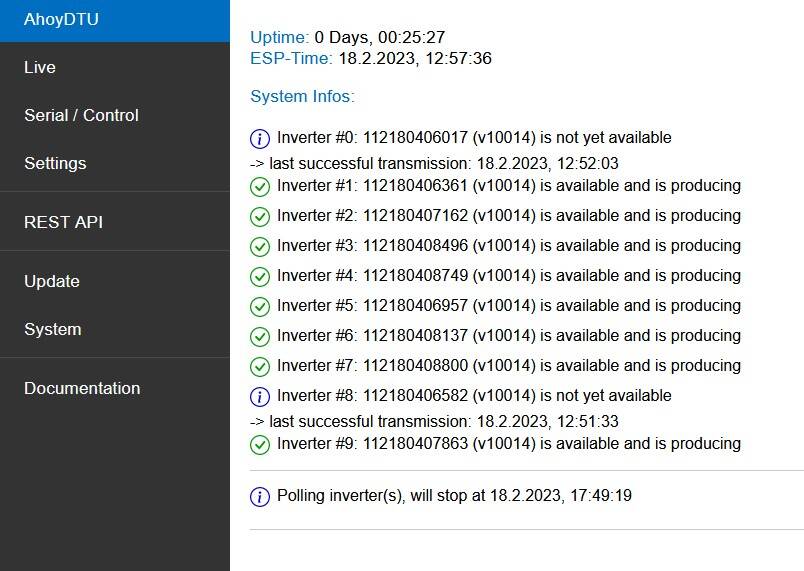The width and height of the screenshot is (804, 571).
Task: Click the info icon beside Inverter #8
Action: pos(260,396)
